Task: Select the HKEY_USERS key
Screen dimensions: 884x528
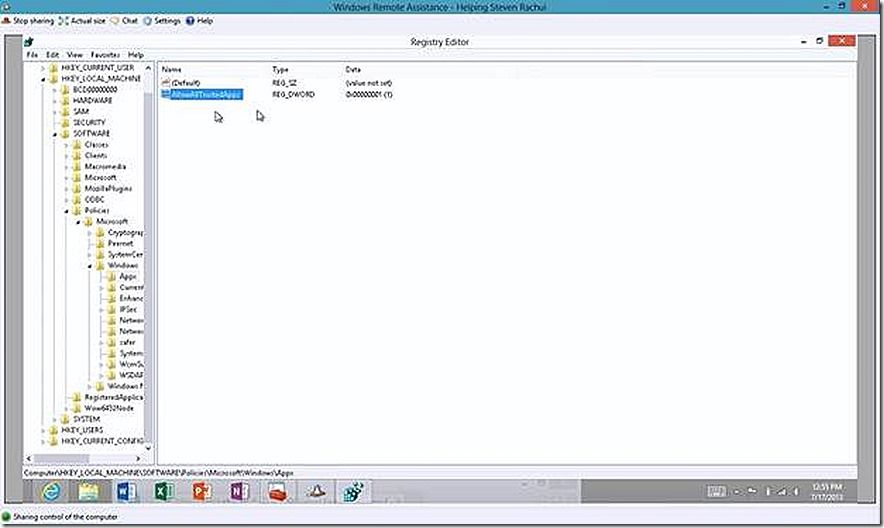Action: click(82, 430)
